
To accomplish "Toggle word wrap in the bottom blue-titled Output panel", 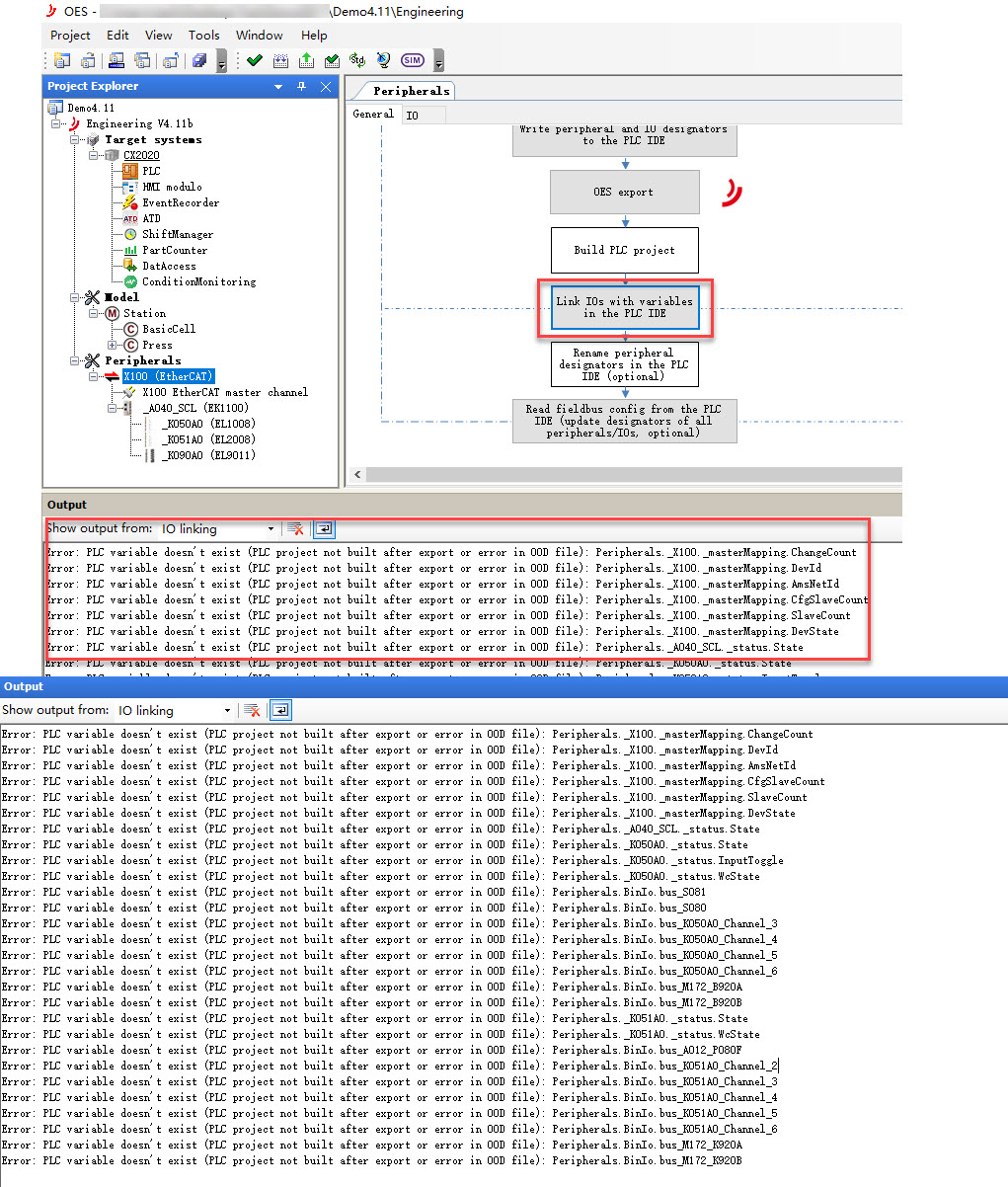I will click(280, 710).
